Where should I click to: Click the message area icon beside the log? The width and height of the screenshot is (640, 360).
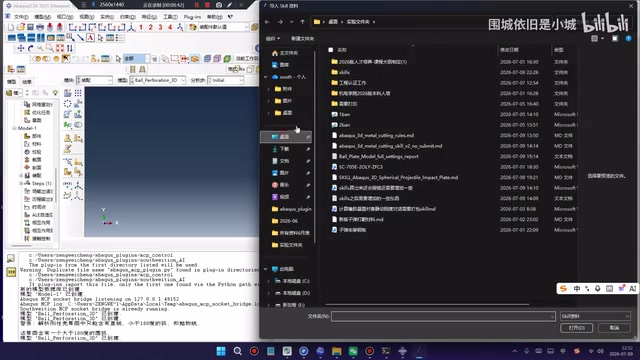click(x=11, y=258)
